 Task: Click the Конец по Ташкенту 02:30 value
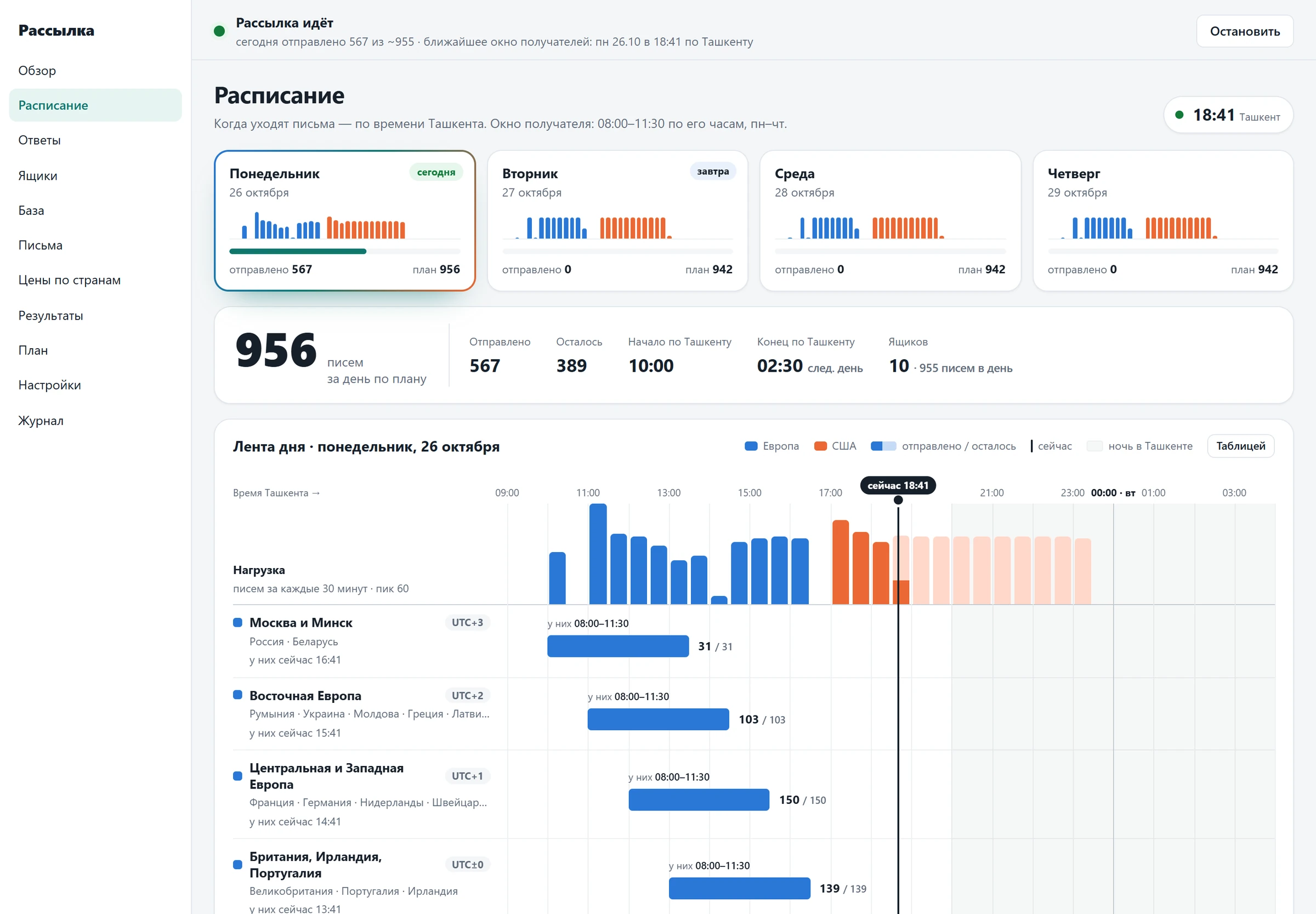(x=779, y=366)
